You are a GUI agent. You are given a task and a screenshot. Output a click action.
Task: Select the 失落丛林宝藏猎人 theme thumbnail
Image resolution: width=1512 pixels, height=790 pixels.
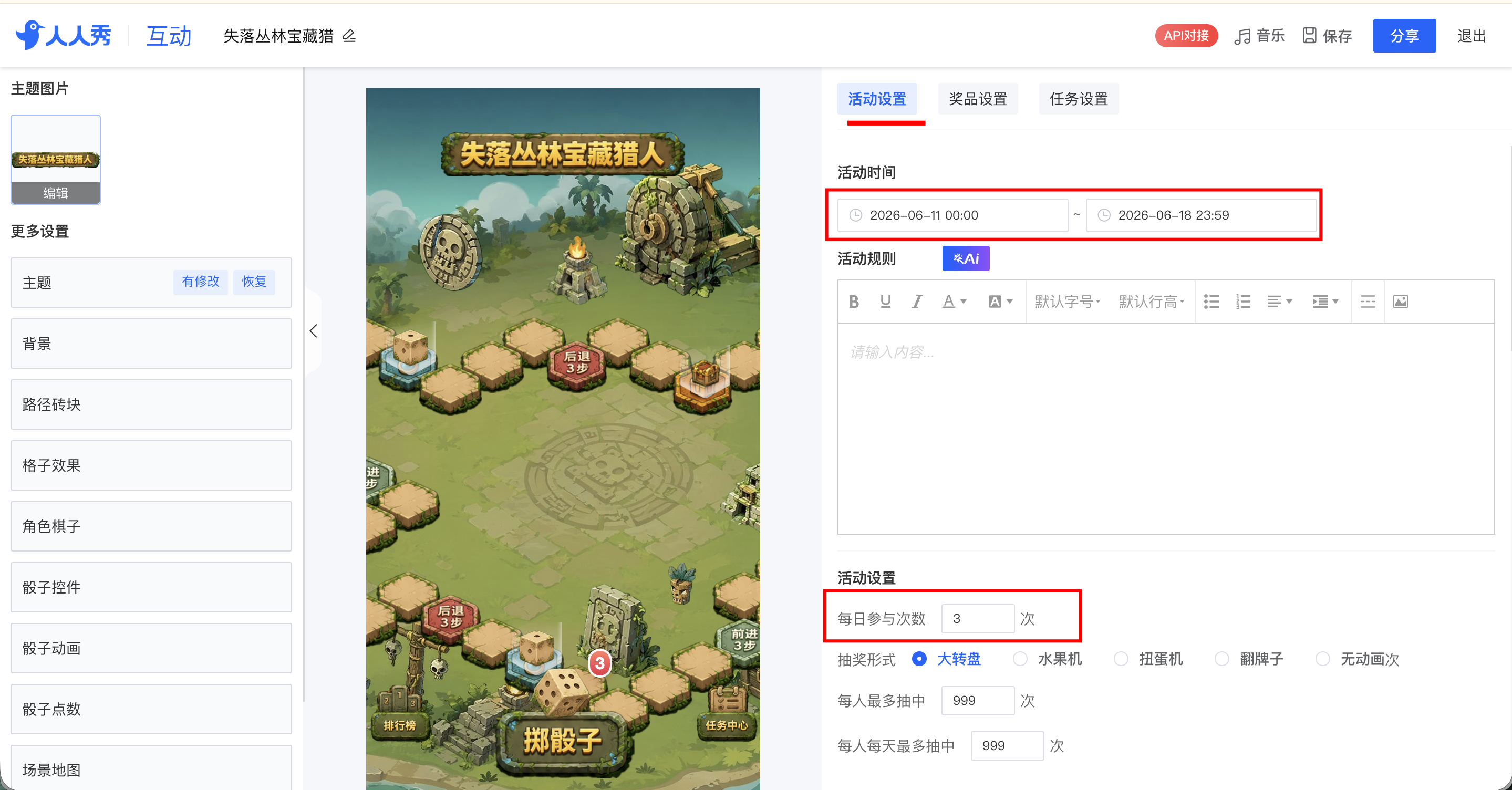click(56, 159)
